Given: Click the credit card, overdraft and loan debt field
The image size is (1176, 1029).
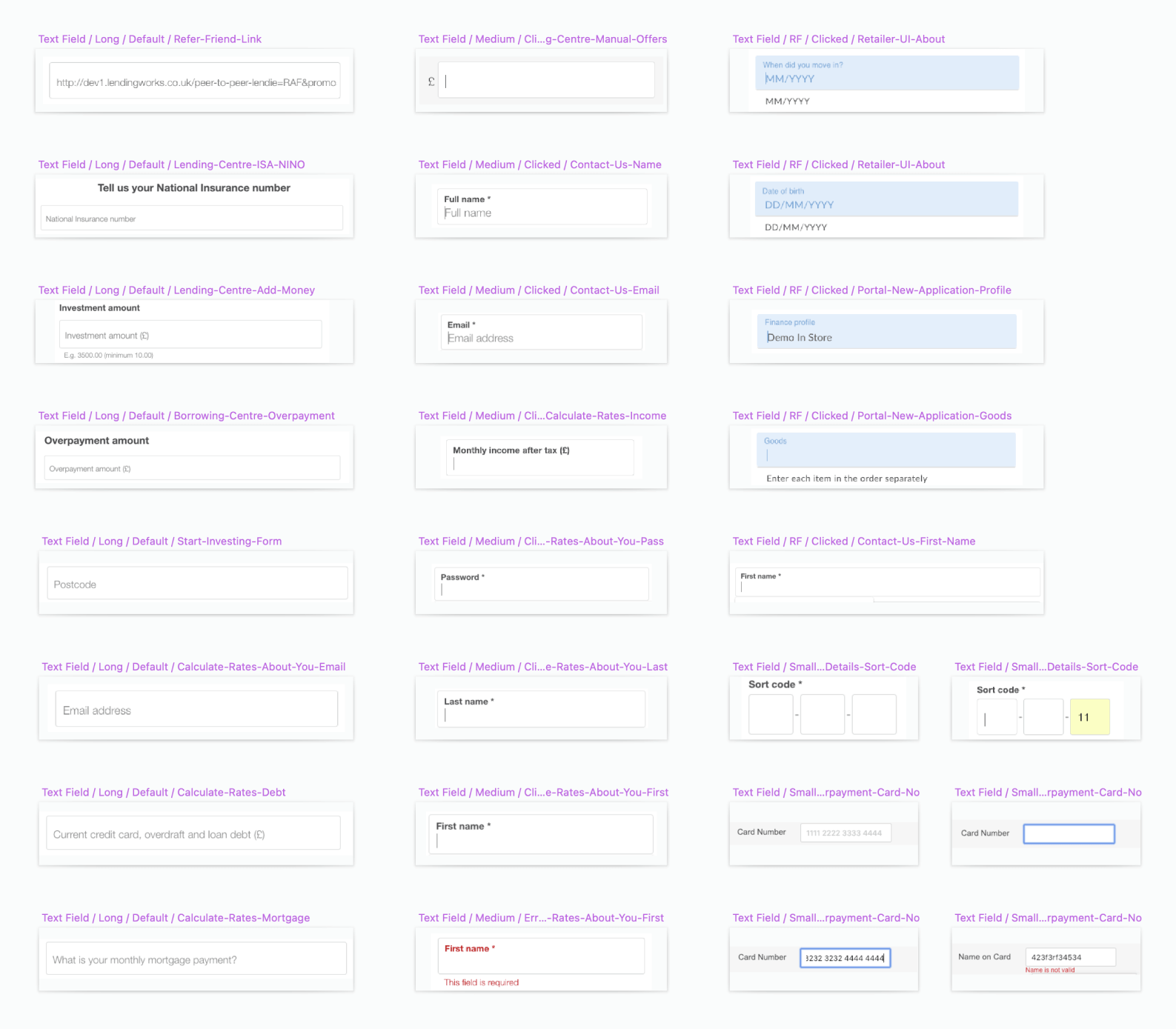Looking at the screenshot, I should [x=193, y=833].
